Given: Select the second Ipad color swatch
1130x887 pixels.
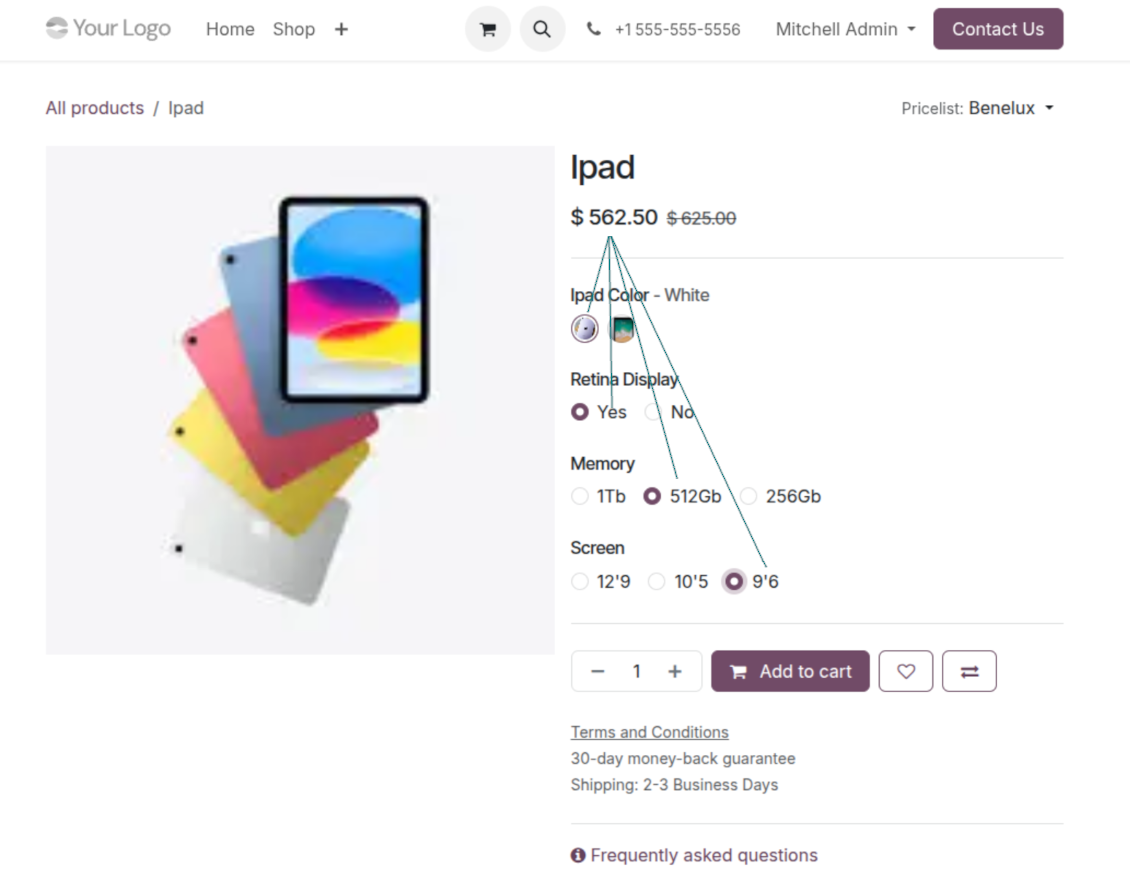Looking at the screenshot, I should [623, 329].
